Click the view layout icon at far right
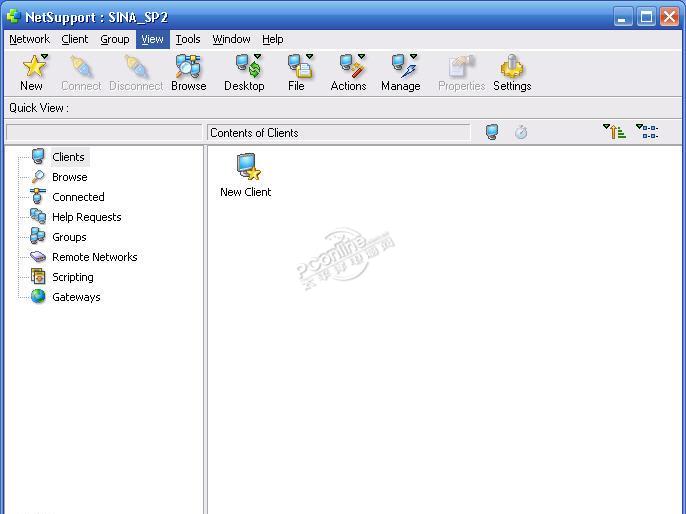This screenshot has height=514, width=686. coord(647,131)
